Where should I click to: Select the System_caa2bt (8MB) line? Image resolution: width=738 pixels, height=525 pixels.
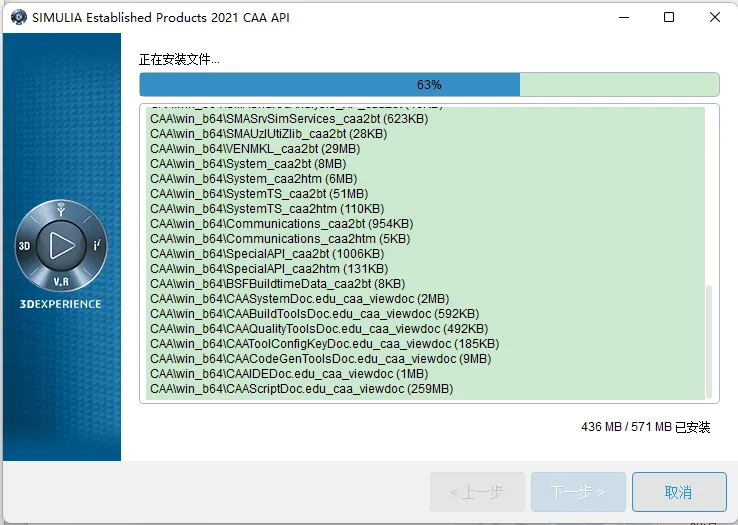248,164
